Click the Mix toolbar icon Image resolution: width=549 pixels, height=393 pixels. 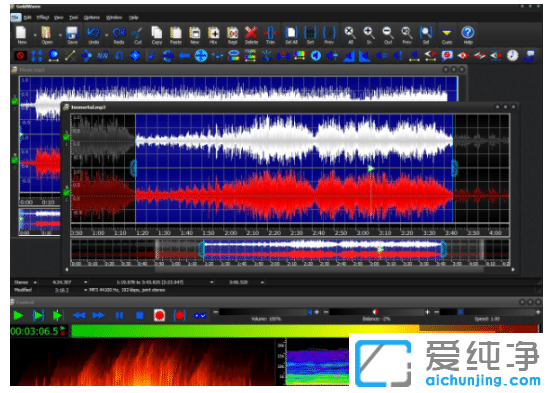click(x=213, y=35)
